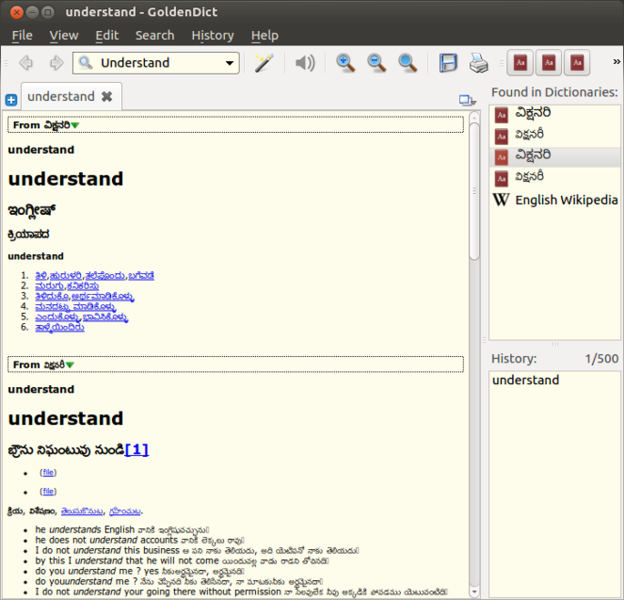Image resolution: width=624 pixels, height=600 pixels.
Task: Toggle the second red dictionary toolbar icon
Action: point(548,62)
